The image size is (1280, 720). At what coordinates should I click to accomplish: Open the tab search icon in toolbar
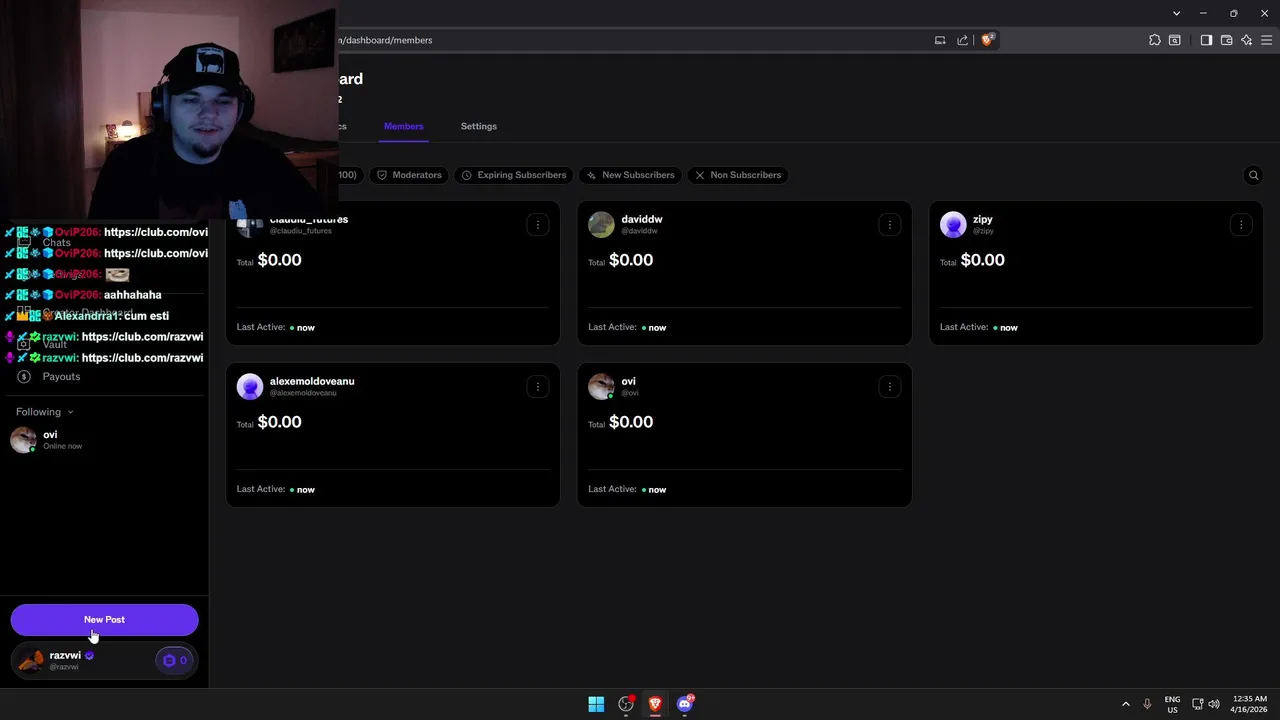click(x=1175, y=40)
